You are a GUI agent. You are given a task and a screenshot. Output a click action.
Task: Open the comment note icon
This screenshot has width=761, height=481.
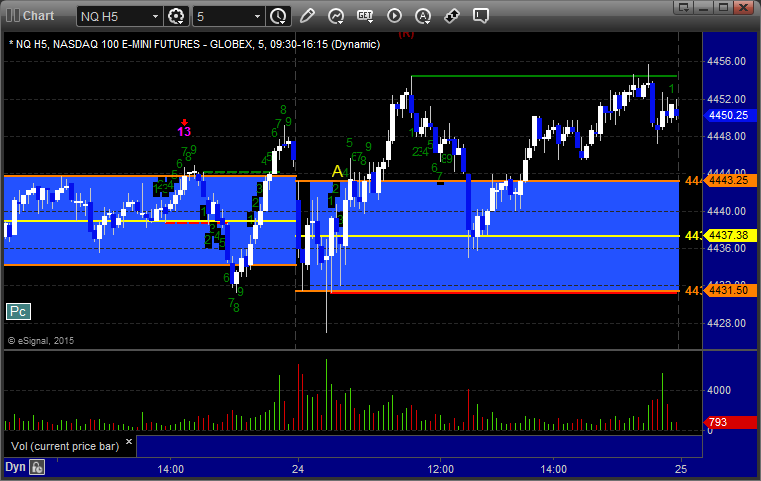[481, 16]
